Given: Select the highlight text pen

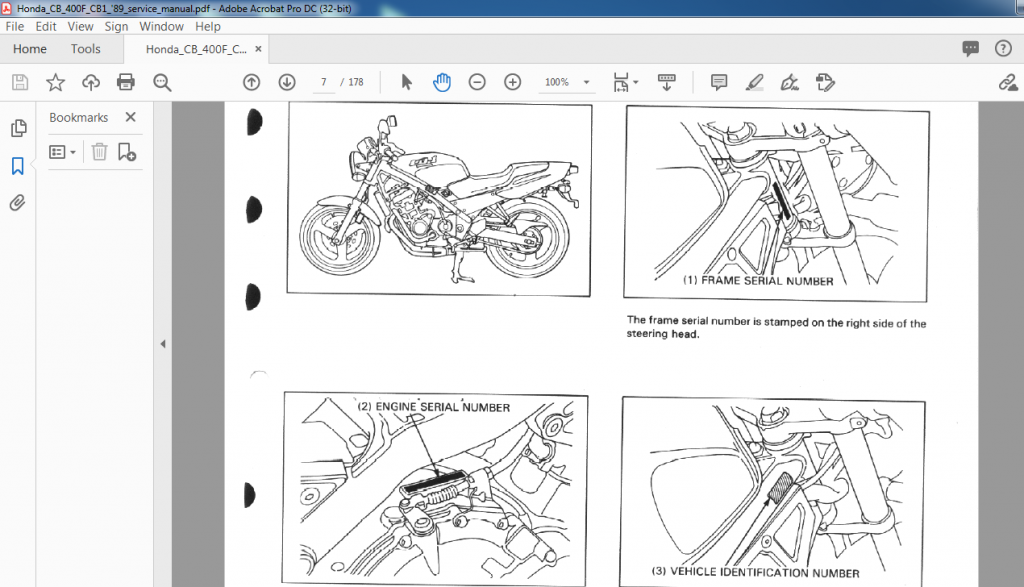Looking at the screenshot, I should (x=754, y=82).
